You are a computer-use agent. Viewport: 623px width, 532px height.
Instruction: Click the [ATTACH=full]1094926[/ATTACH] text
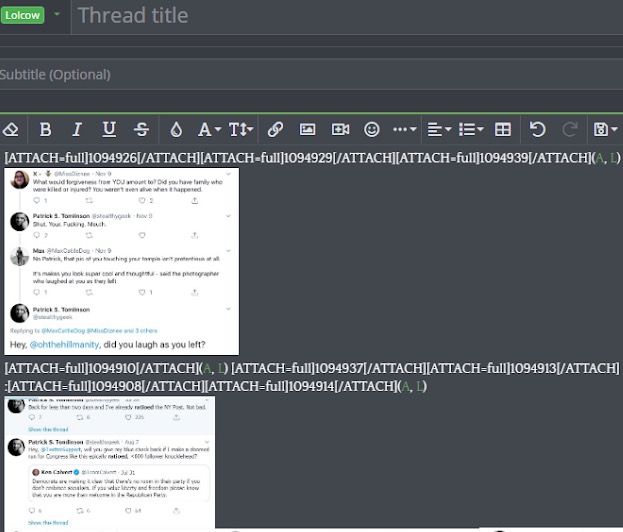click(x=102, y=158)
